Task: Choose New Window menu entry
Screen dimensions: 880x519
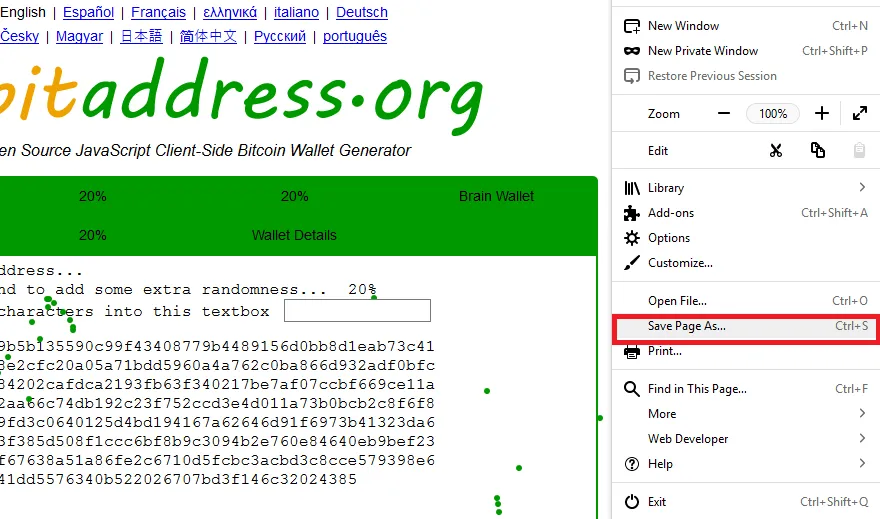Action: pos(746,26)
